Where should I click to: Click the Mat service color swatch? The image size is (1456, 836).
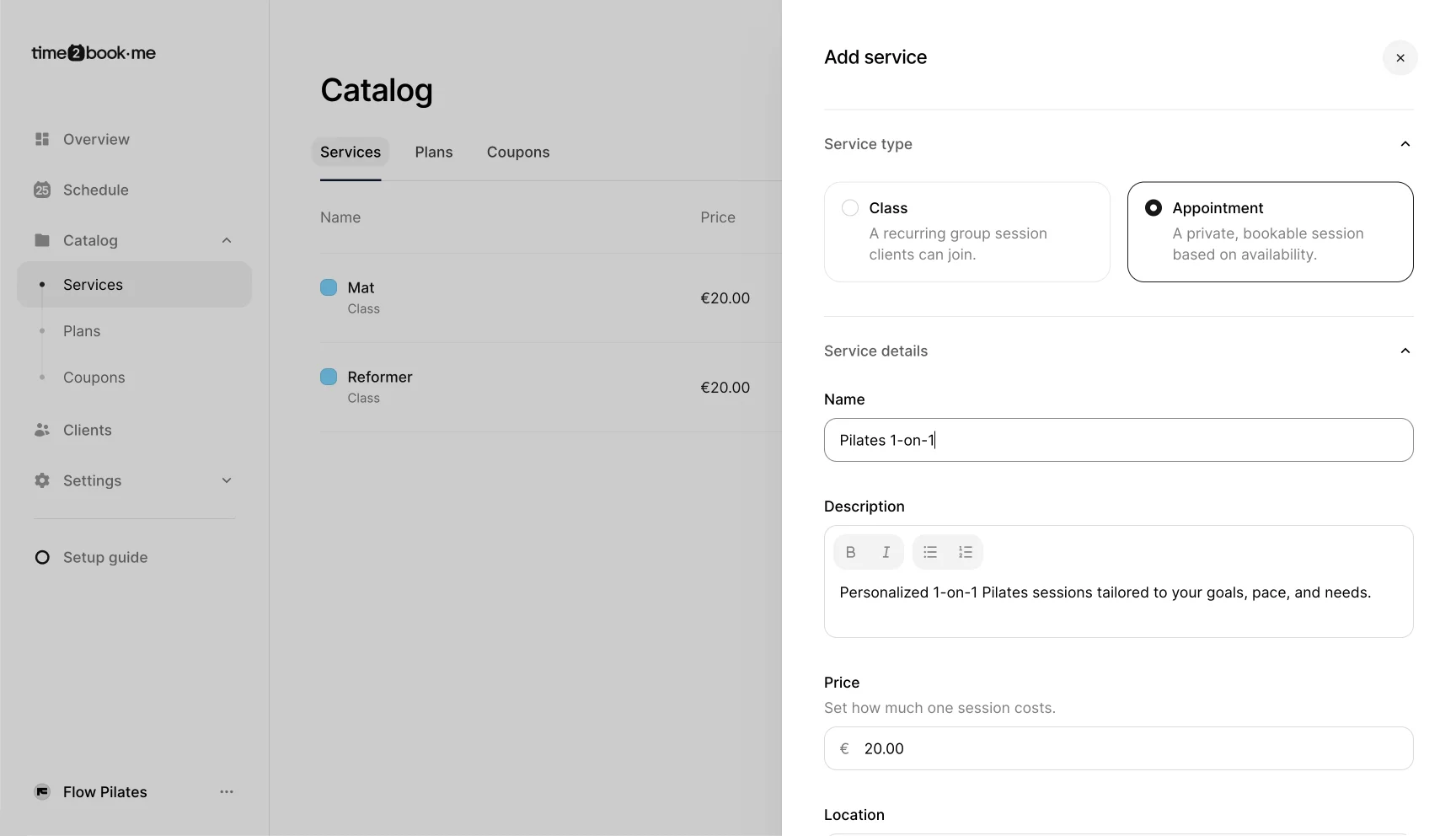(x=329, y=287)
